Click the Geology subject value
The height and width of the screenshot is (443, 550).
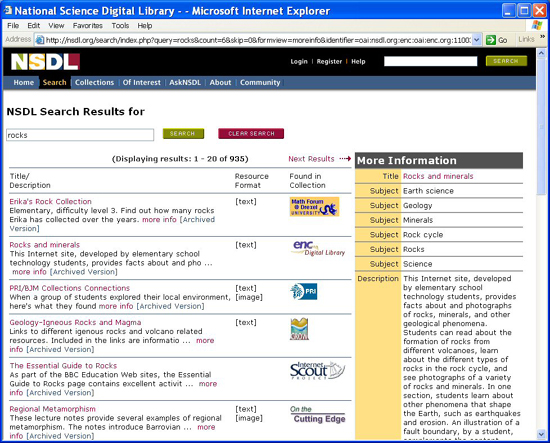pyautogui.click(x=417, y=206)
